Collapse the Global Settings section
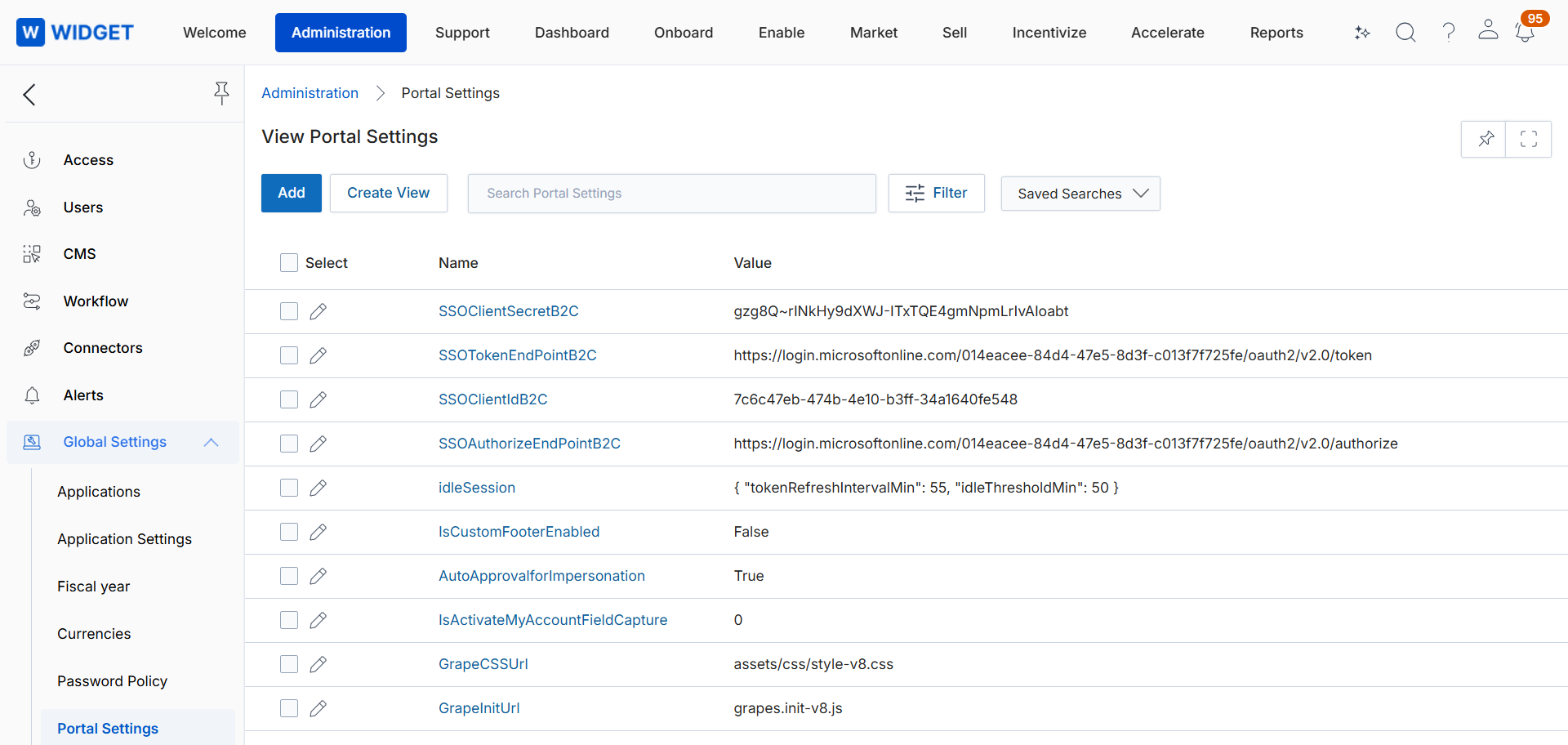The height and width of the screenshot is (745, 1568). point(211,442)
